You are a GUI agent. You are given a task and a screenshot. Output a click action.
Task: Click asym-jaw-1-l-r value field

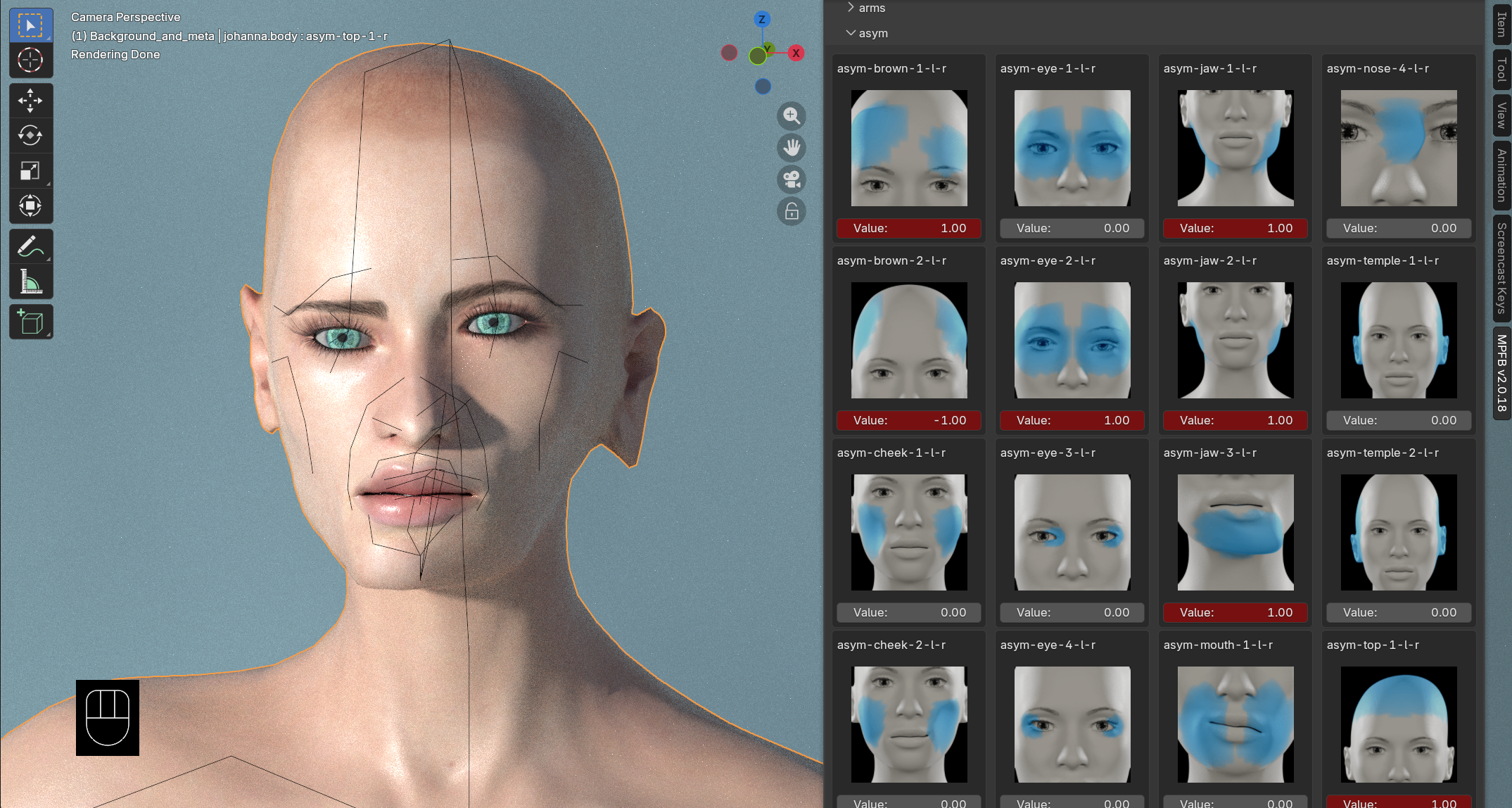click(1235, 228)
